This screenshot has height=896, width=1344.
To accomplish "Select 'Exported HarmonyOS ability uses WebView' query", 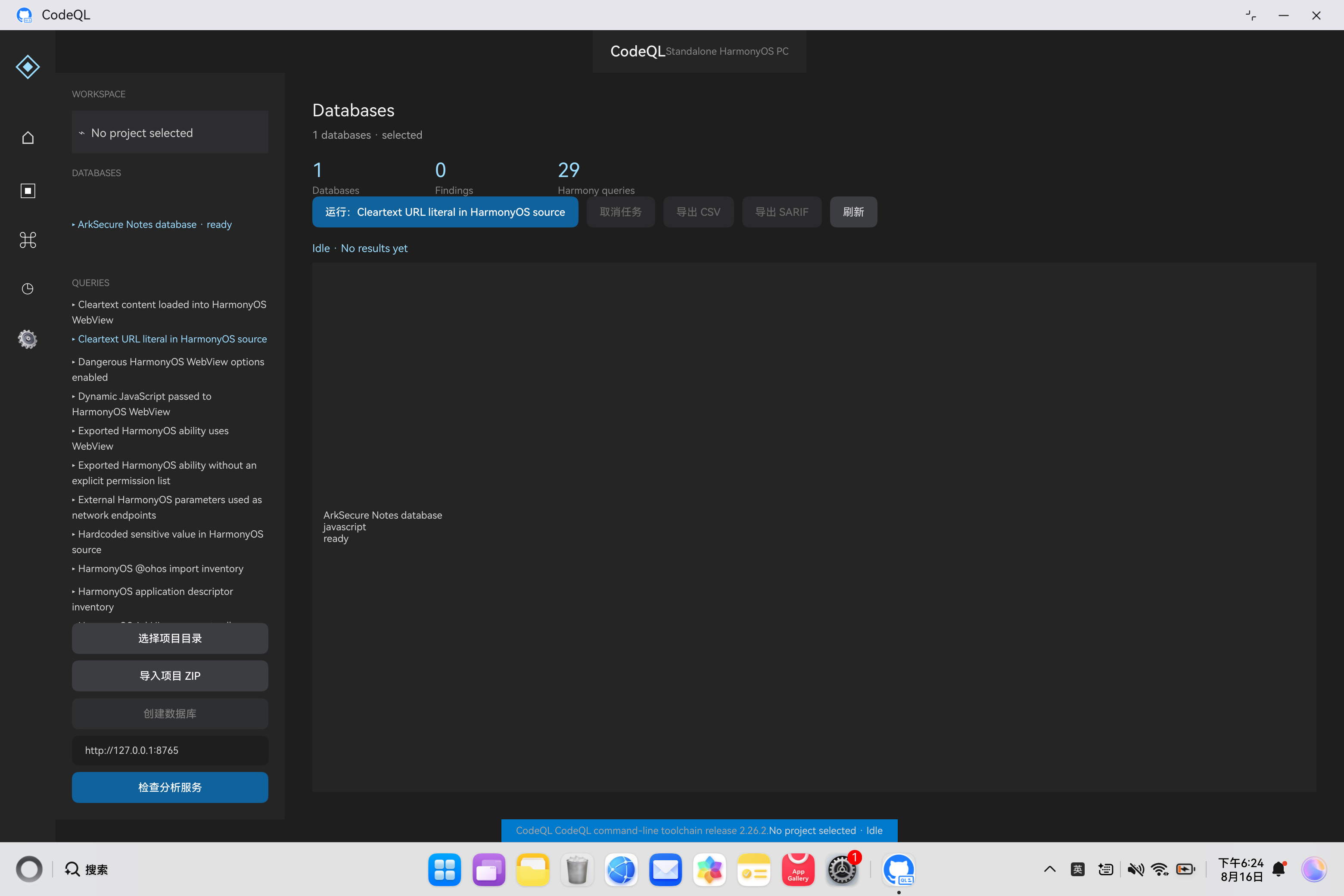I will coord(150,438).
